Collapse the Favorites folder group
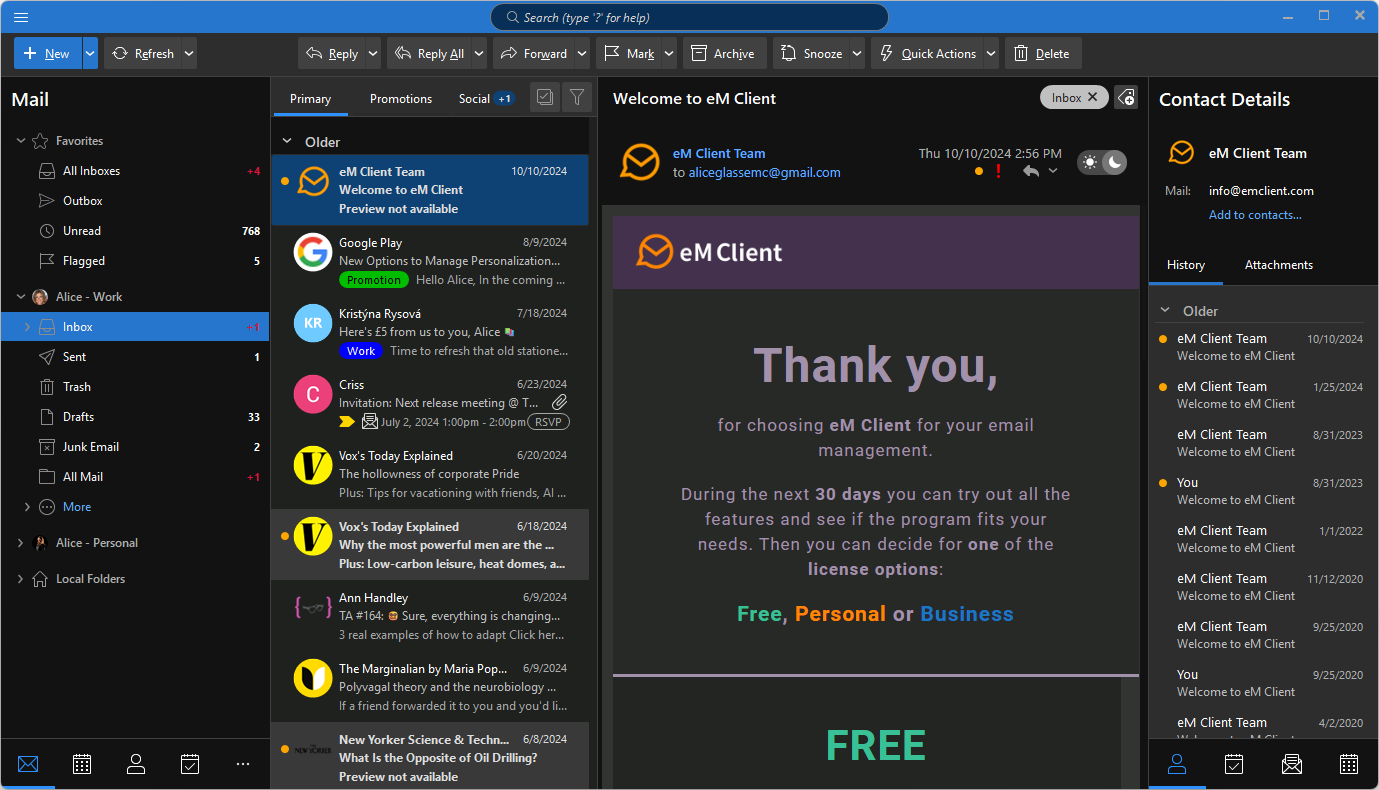The height and width of the screenshot is (790, 1379). 21,141
